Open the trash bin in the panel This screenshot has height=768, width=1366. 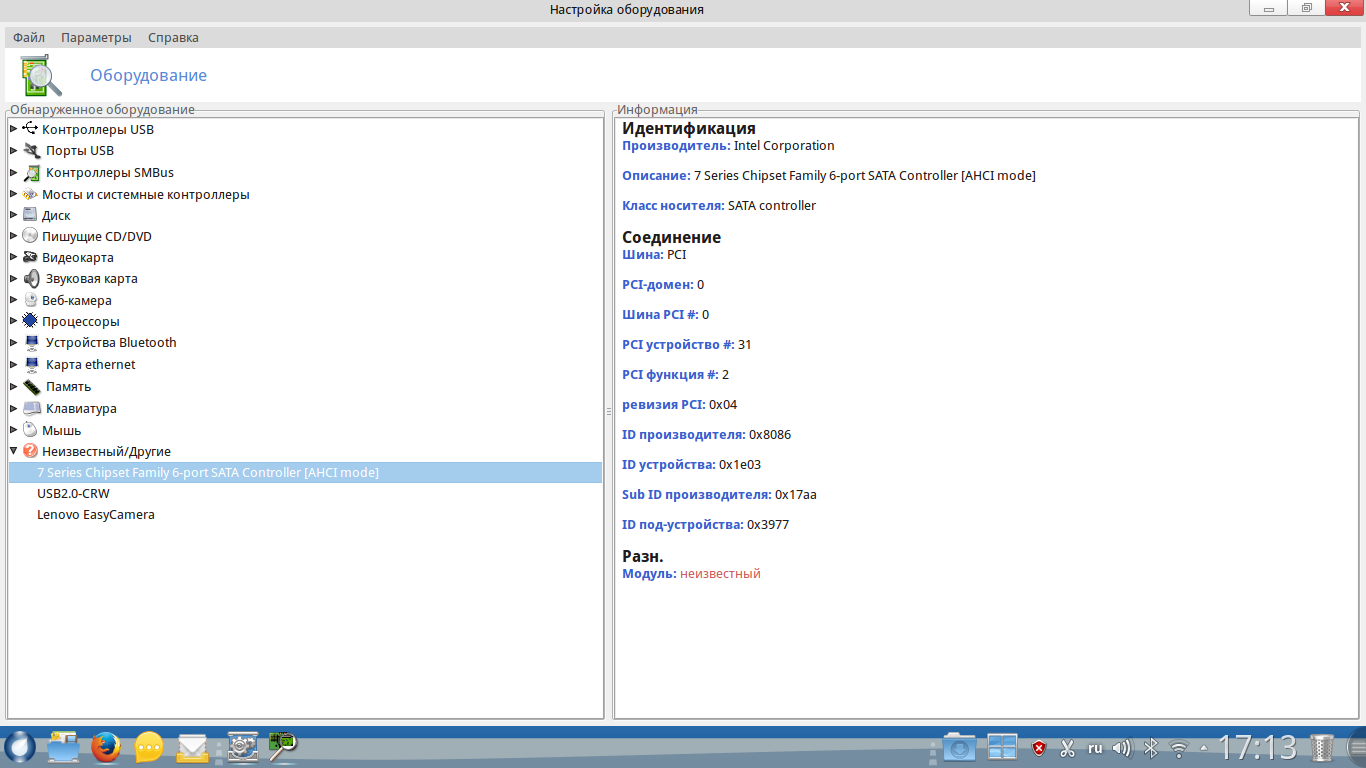click(1322, 747)
